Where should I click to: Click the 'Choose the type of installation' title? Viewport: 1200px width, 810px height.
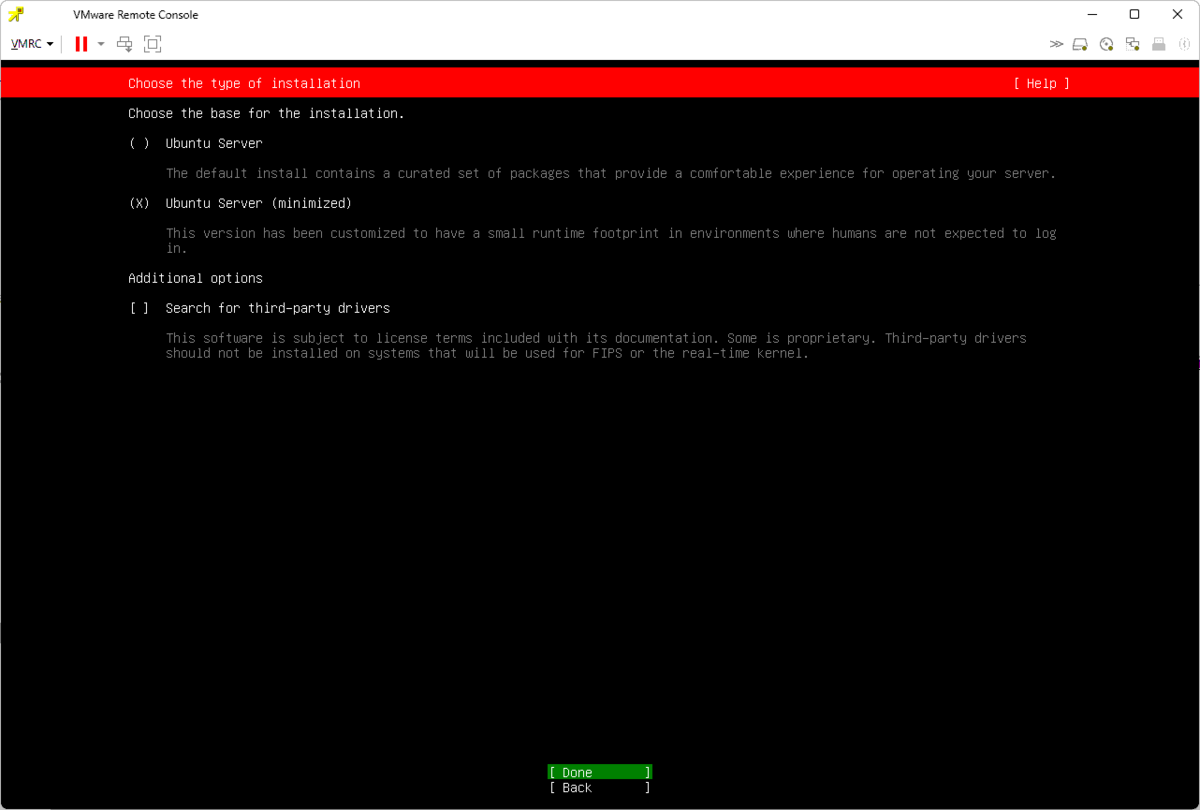click(x=244, y=83)
